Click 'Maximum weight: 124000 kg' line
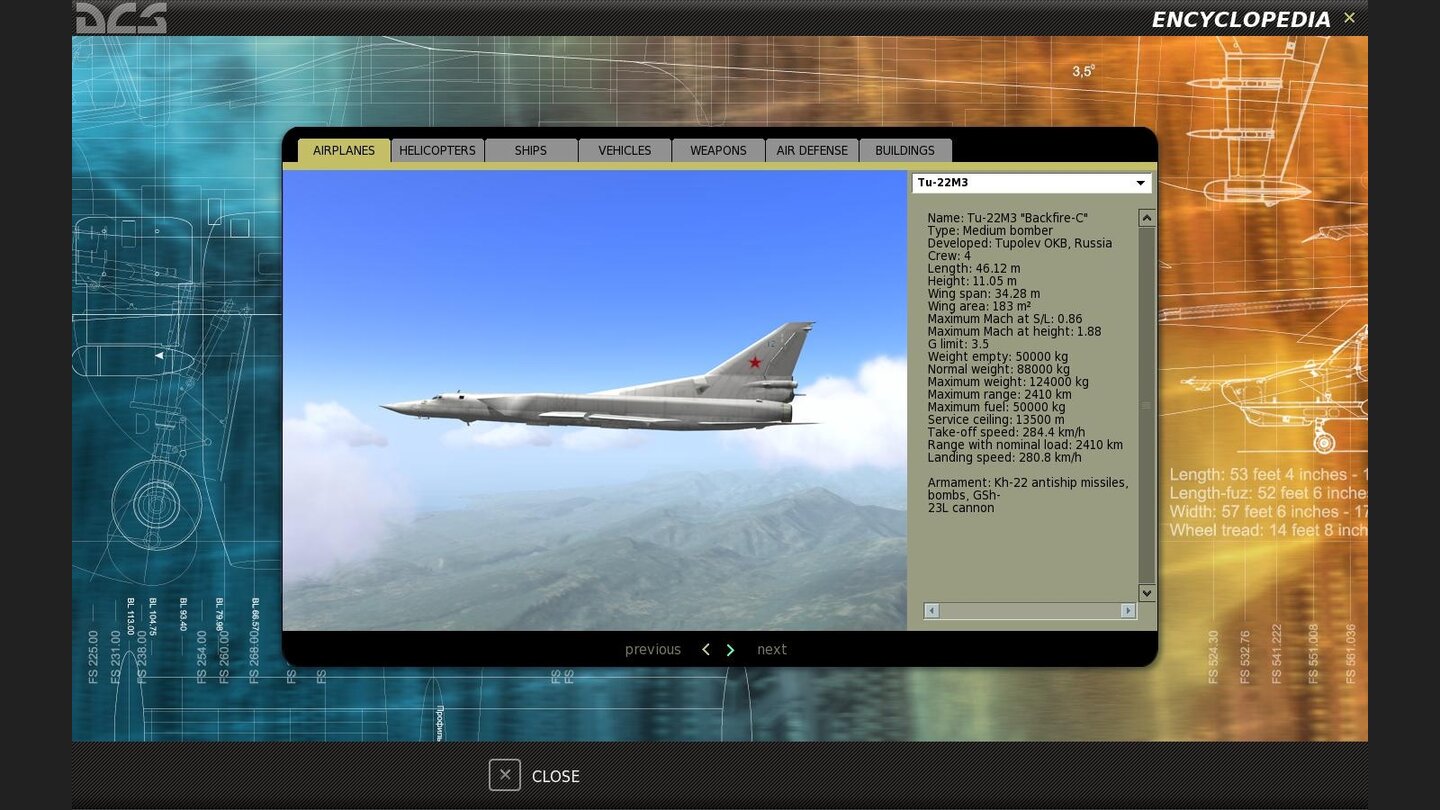The width and height of the screenshot is (1440, 810). click(x=1008, y=382)
